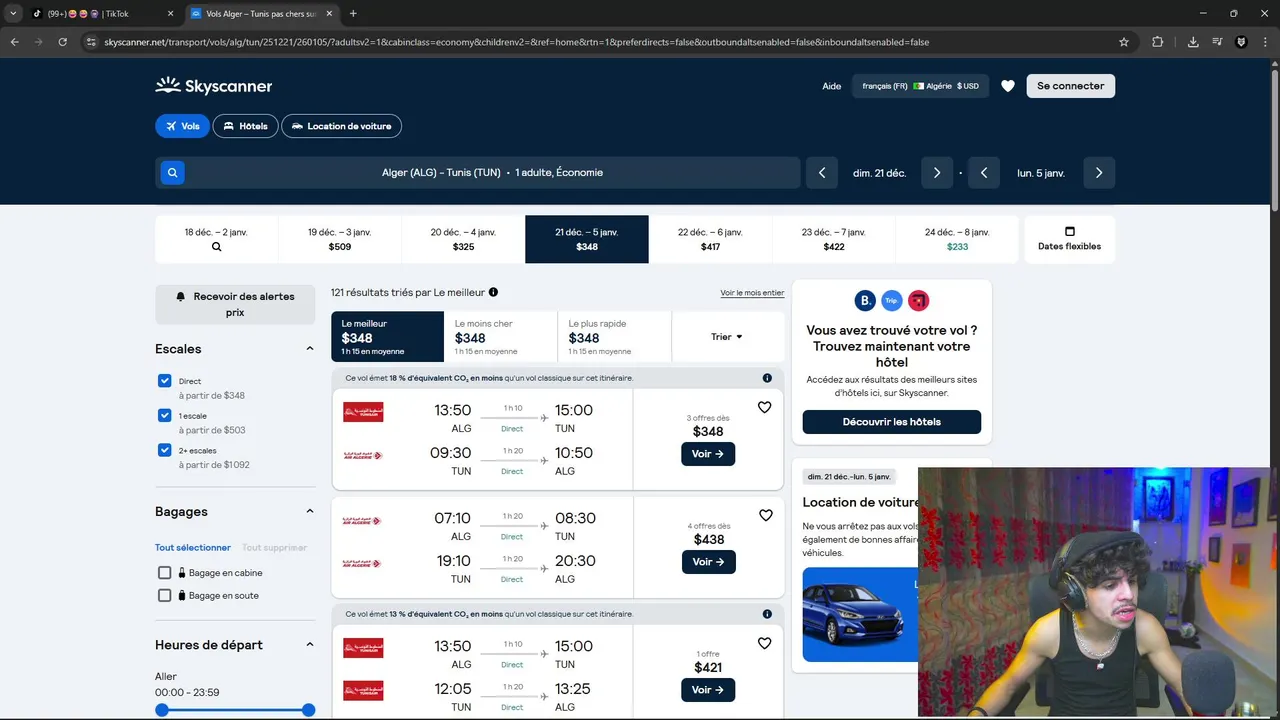Open the tab search dropdown in browser
The width and height of the screenshot is (1280, 720).
(13, 14)
